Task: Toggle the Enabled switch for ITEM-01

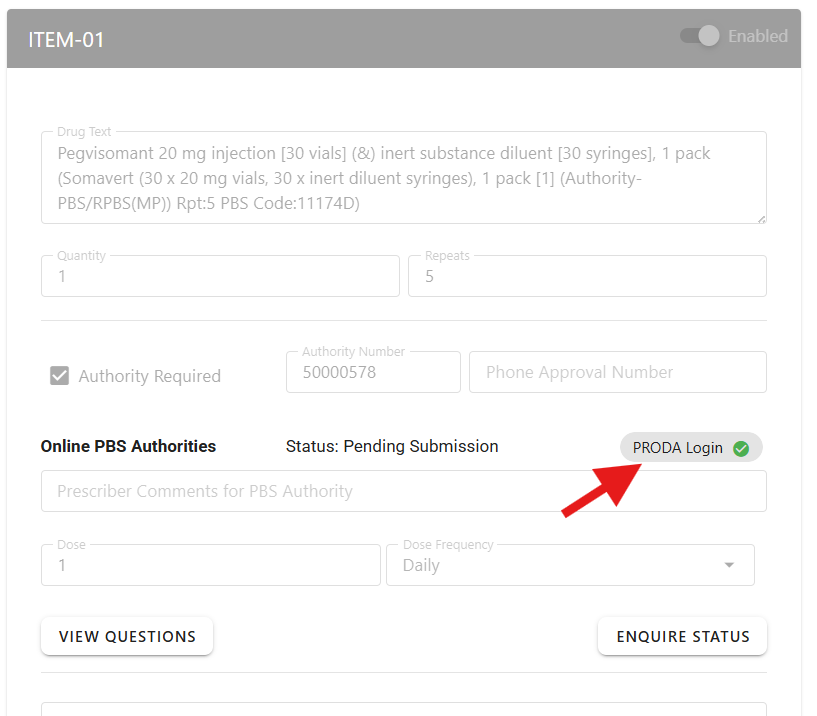Action: coord(700,36)
